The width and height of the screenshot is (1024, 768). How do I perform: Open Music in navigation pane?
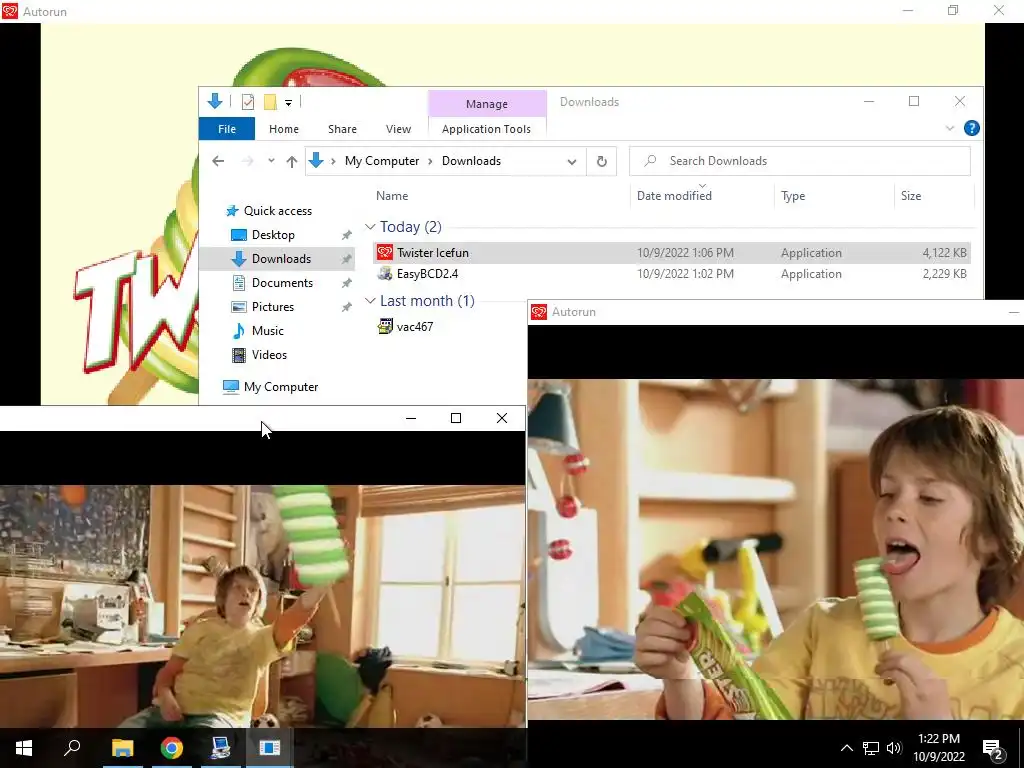click(x=268, y=331)
